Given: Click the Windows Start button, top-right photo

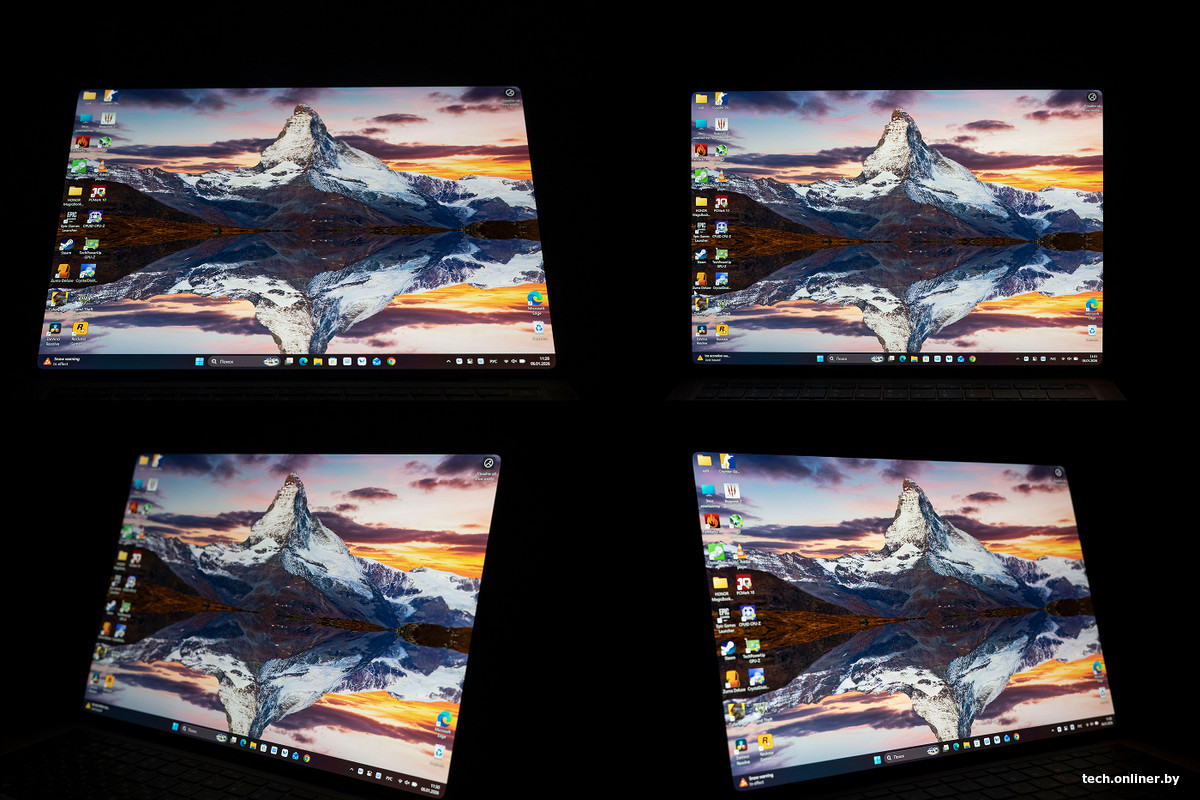Looking at the screenshot, I should 820,358.
